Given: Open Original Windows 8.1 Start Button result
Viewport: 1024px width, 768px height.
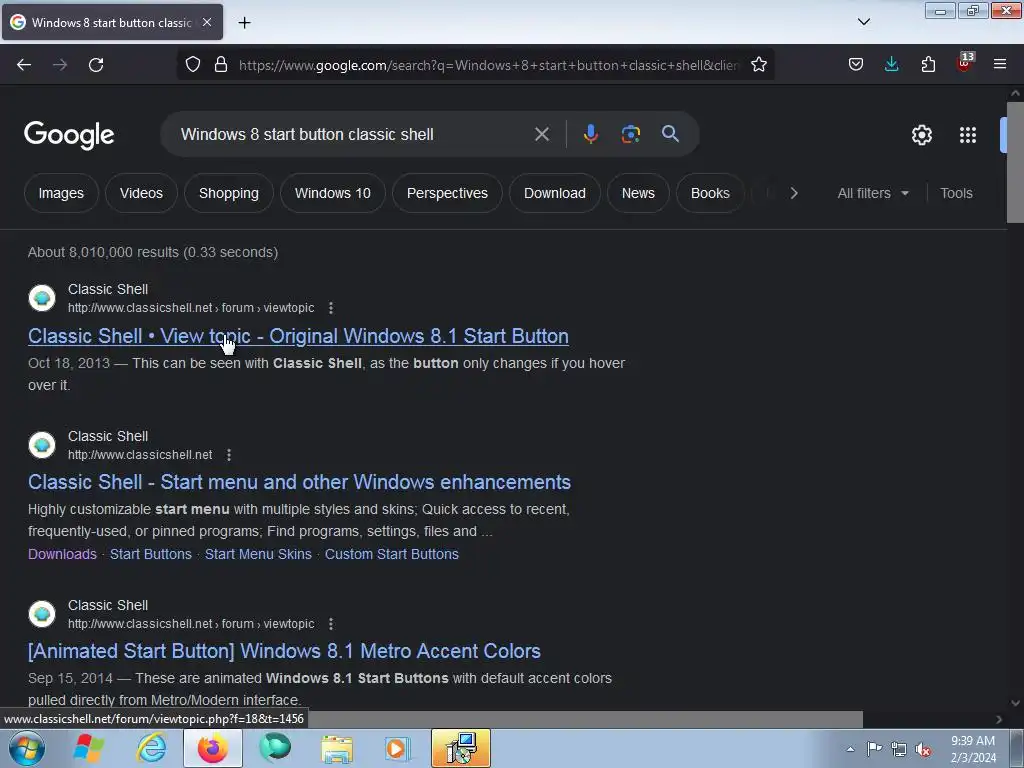Looking at the screenshot, I should [x=298, y=336].
